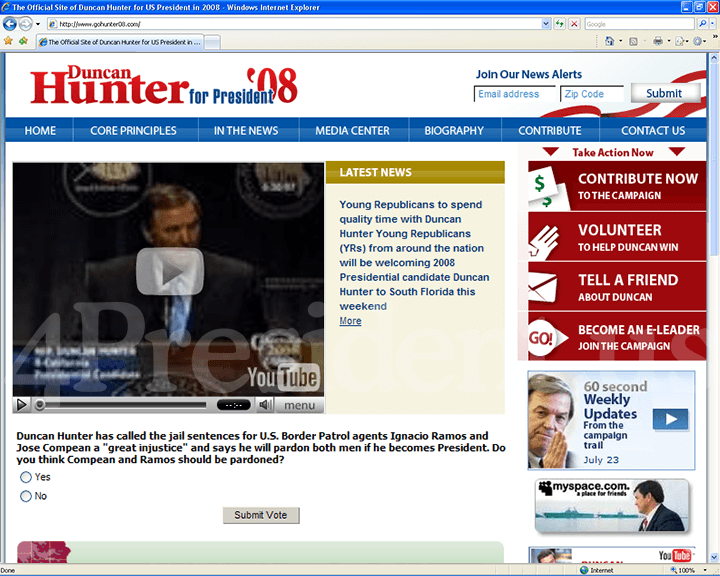
Task: Click the YouTube logo on video
Action: click(283, 378)
